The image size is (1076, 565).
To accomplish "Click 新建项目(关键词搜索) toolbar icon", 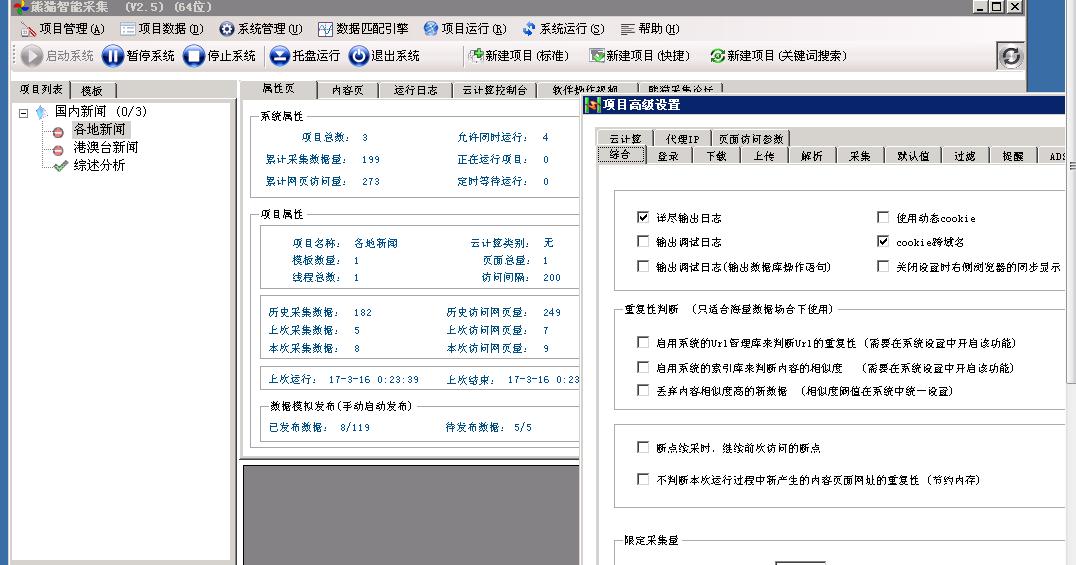I will (717, 56).
